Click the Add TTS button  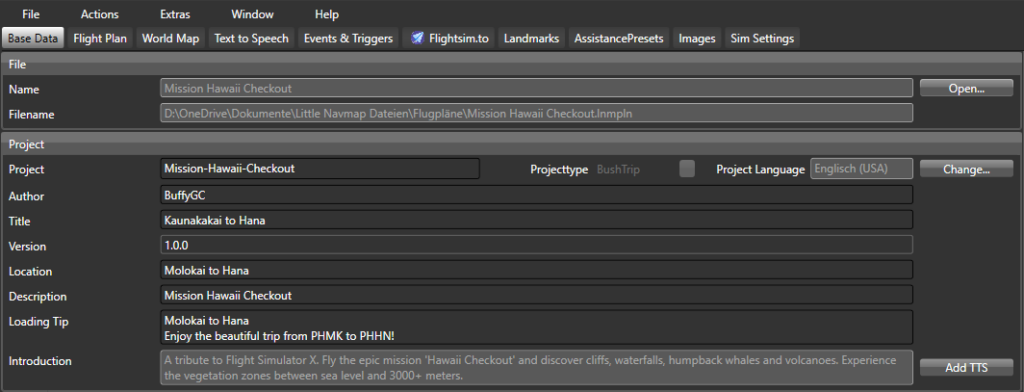coord(967,368)
